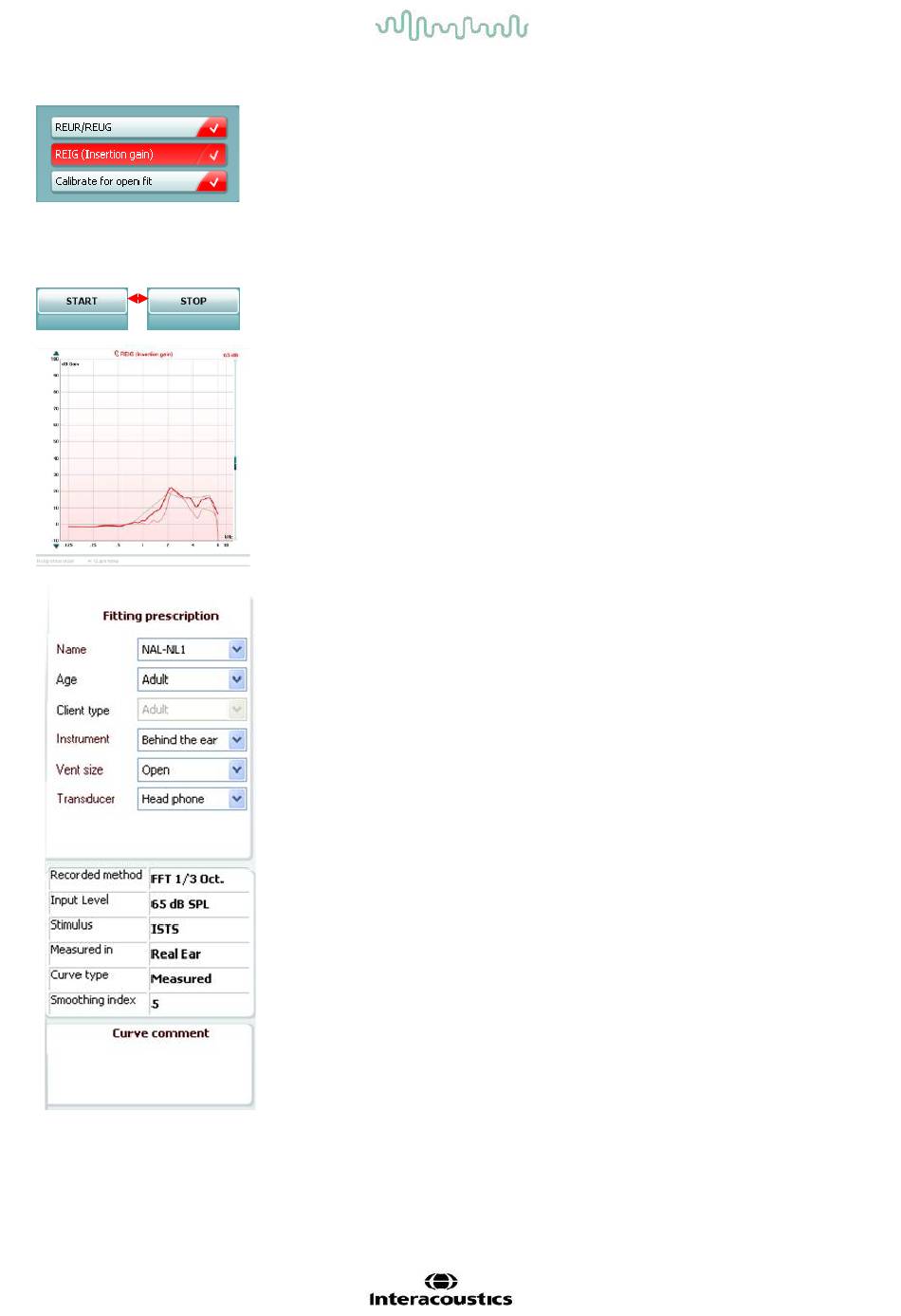Click the Vent size label
This screenshot has height=1316, width=901.
pyautogui.click(x=80, y=769)
